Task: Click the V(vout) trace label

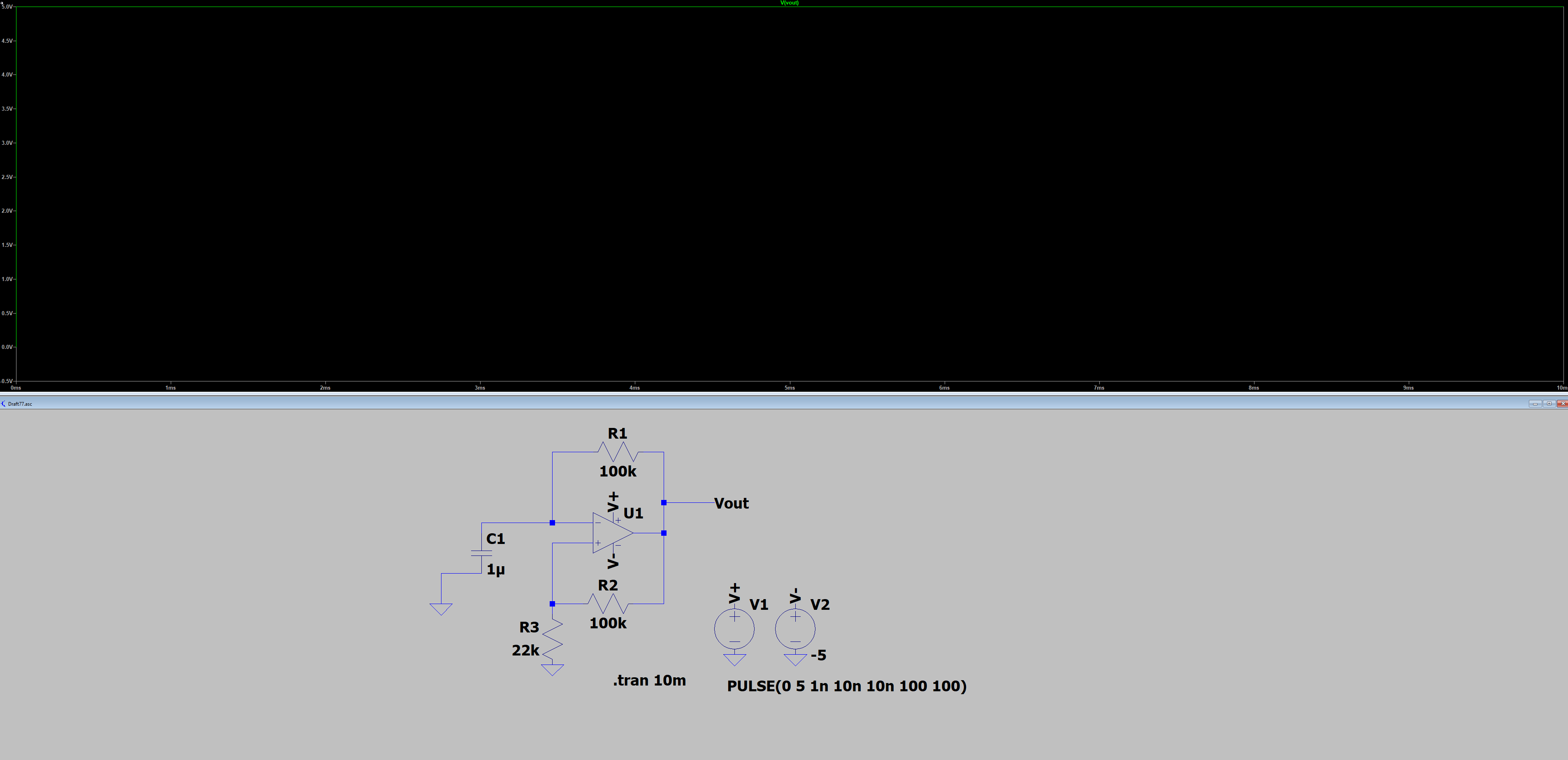Action: pos(789,3)
